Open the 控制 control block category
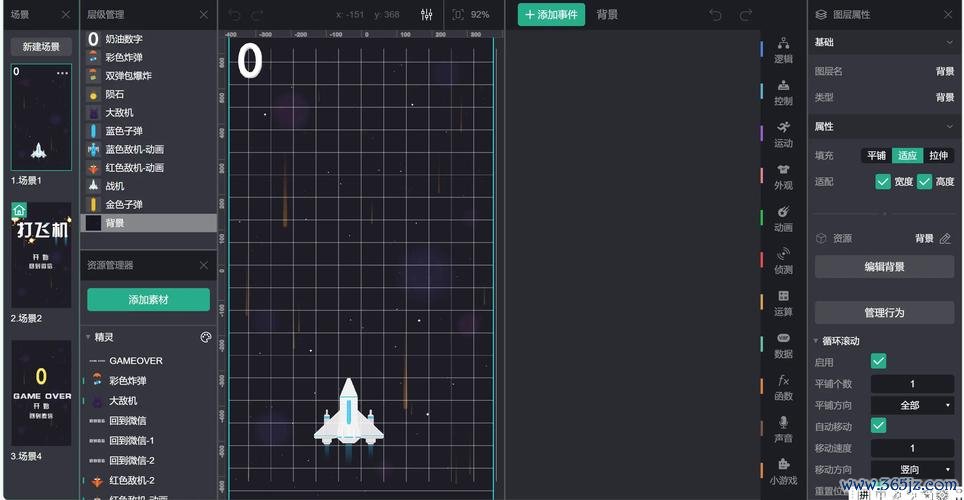This screenshot has height=500, width=964. pos(783,92)
